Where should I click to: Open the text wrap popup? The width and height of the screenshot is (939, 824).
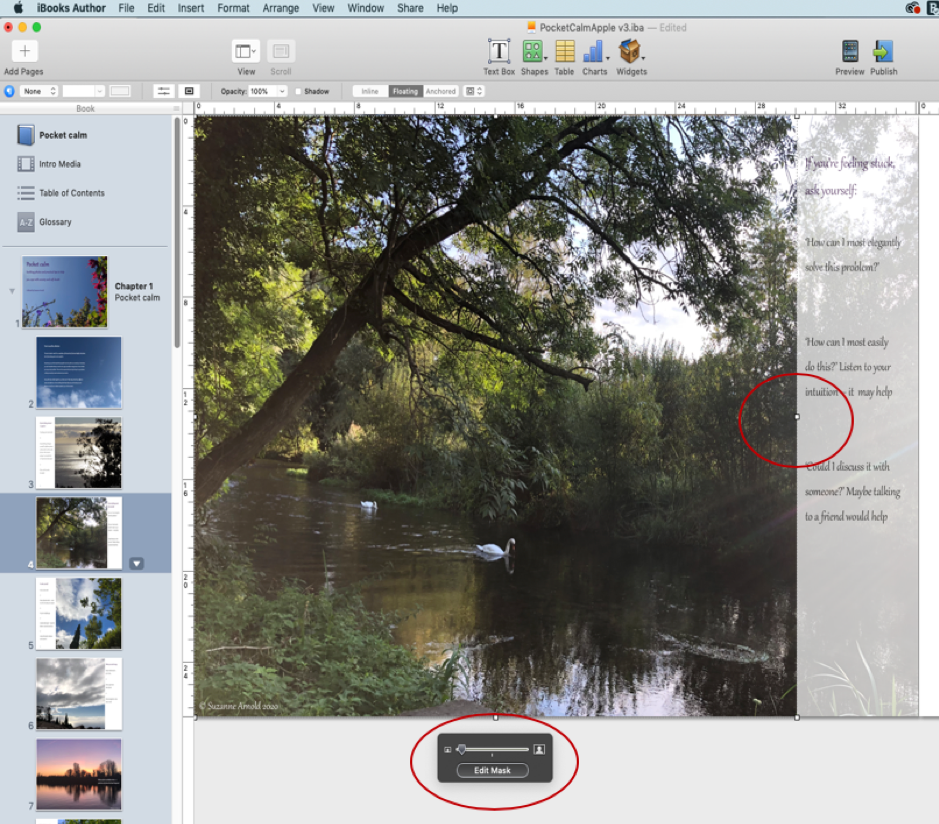pyautogui.click(x=474, y=91)
